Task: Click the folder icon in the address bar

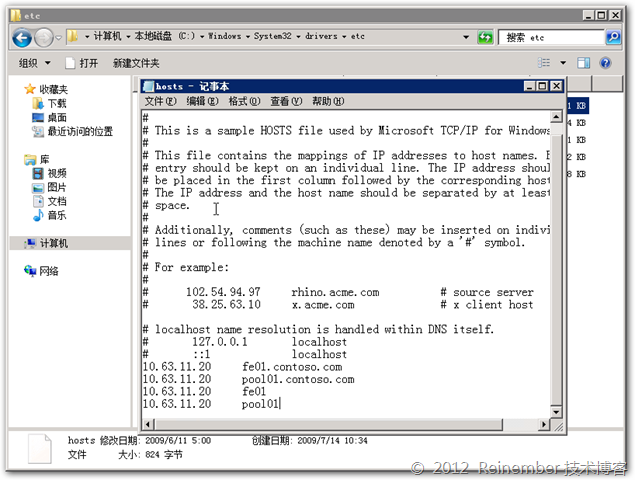Action: click(72, 36)
